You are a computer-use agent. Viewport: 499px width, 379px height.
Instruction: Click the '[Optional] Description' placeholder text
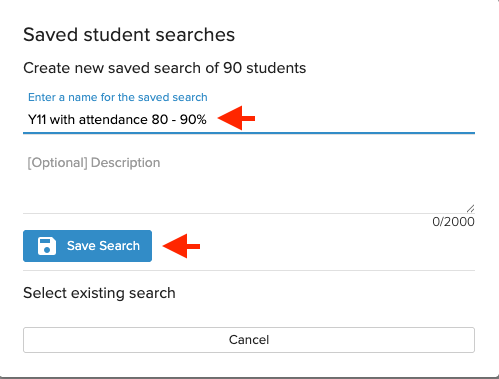[94, 163]
